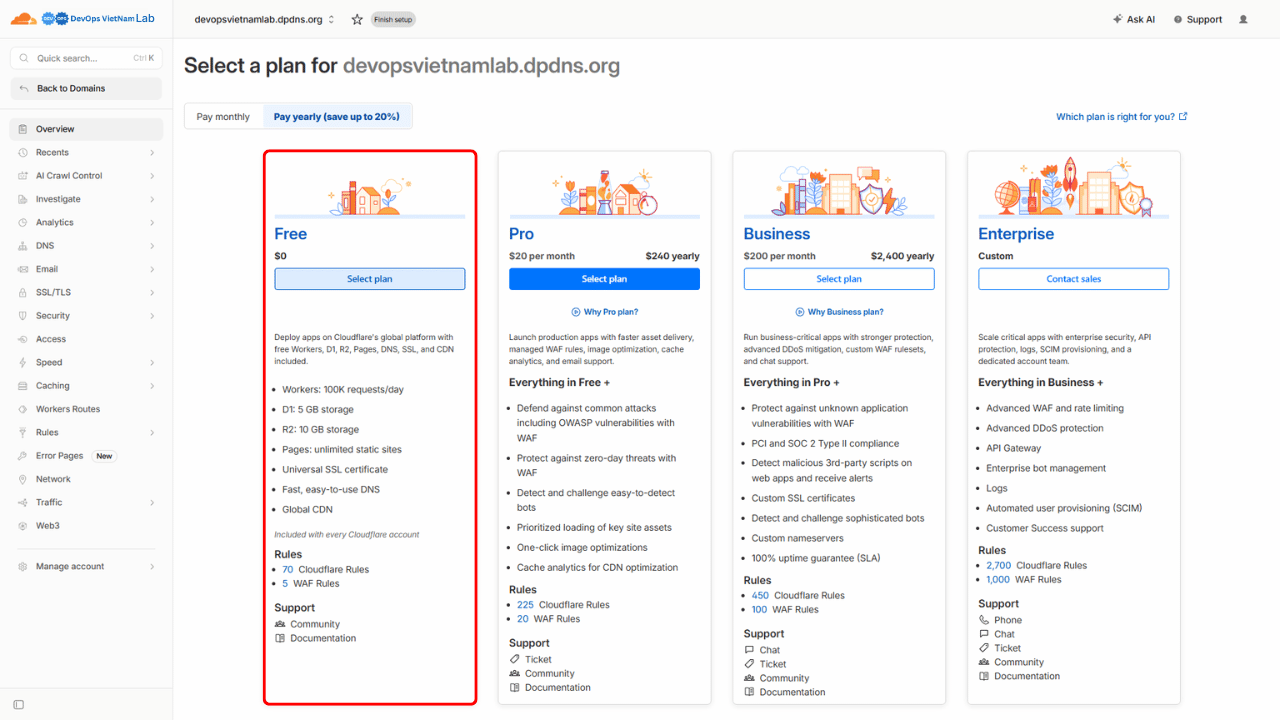This screenshot has height=720, width=1280.
Task: Click the Email envelope icon
Action: [x=24, y=269]
